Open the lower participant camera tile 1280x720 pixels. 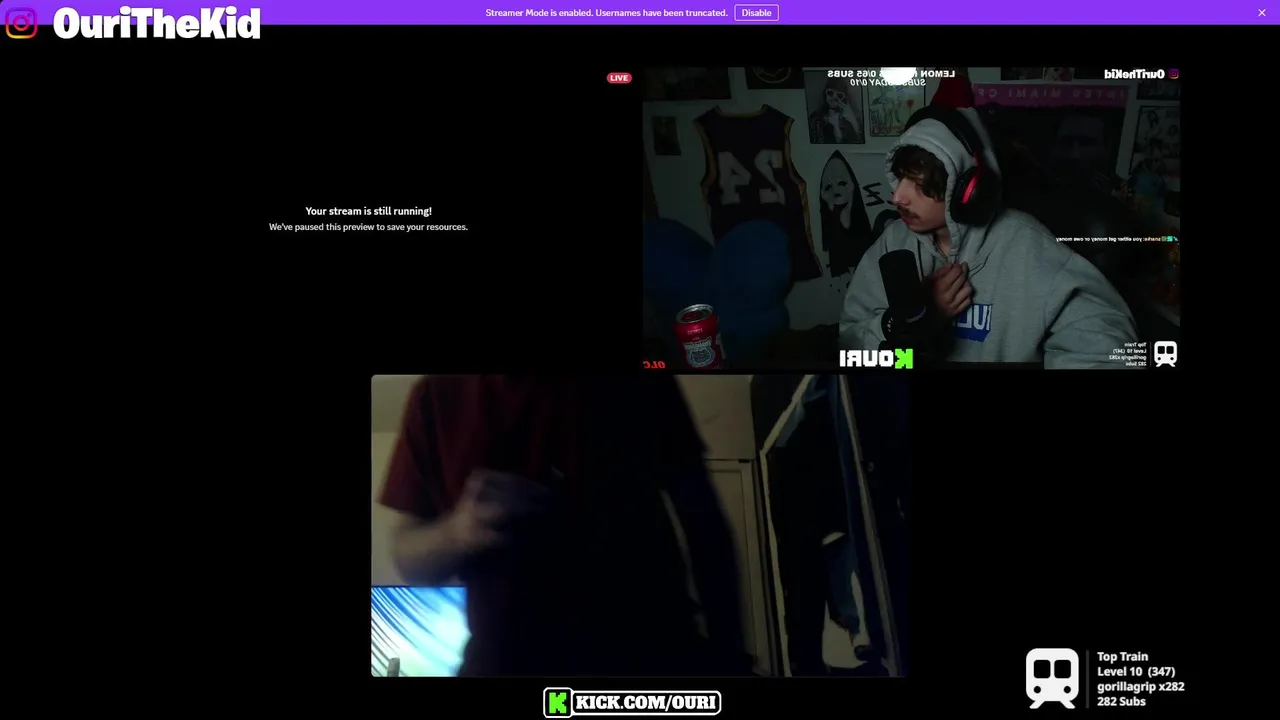click(640, 526)
